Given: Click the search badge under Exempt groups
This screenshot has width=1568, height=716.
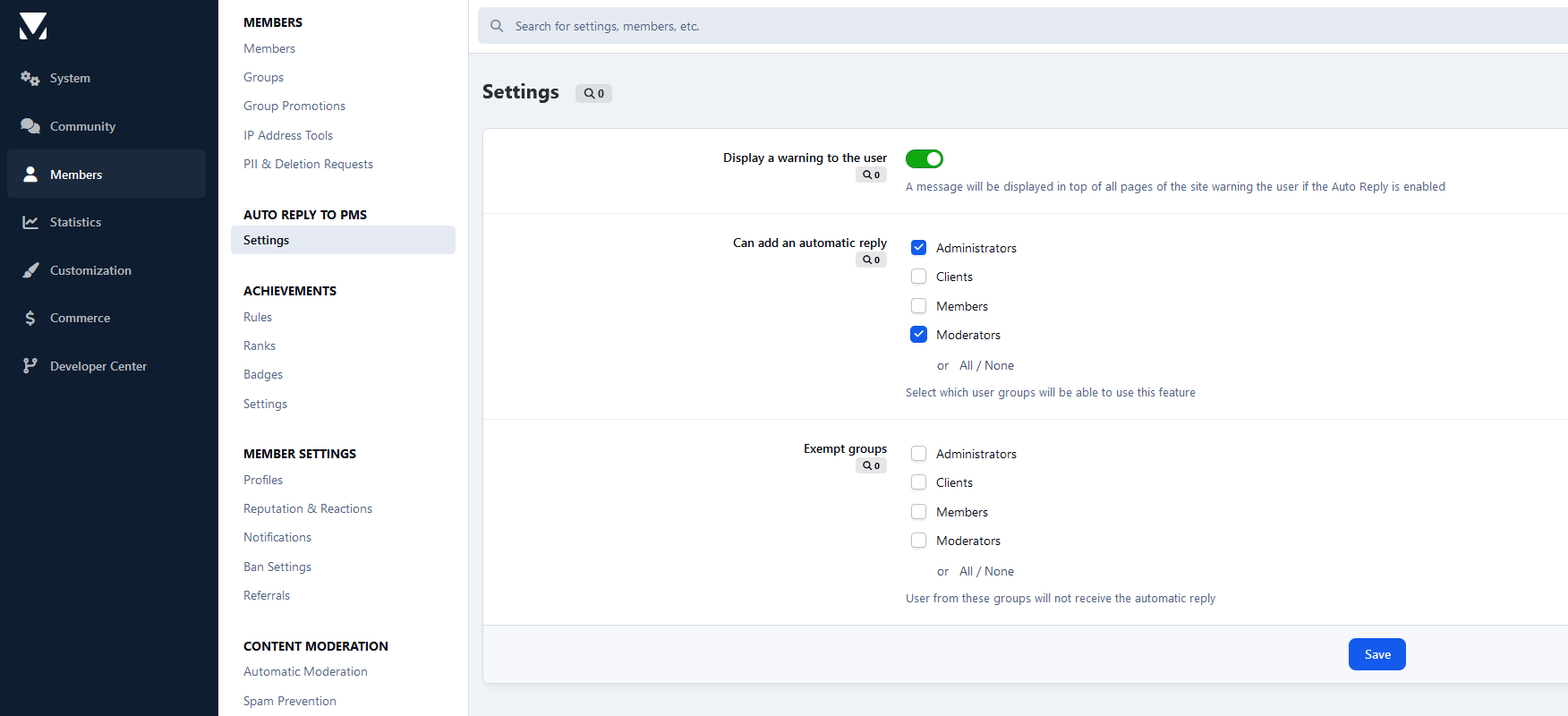Looking at the screenshot, I should [871, 465].
